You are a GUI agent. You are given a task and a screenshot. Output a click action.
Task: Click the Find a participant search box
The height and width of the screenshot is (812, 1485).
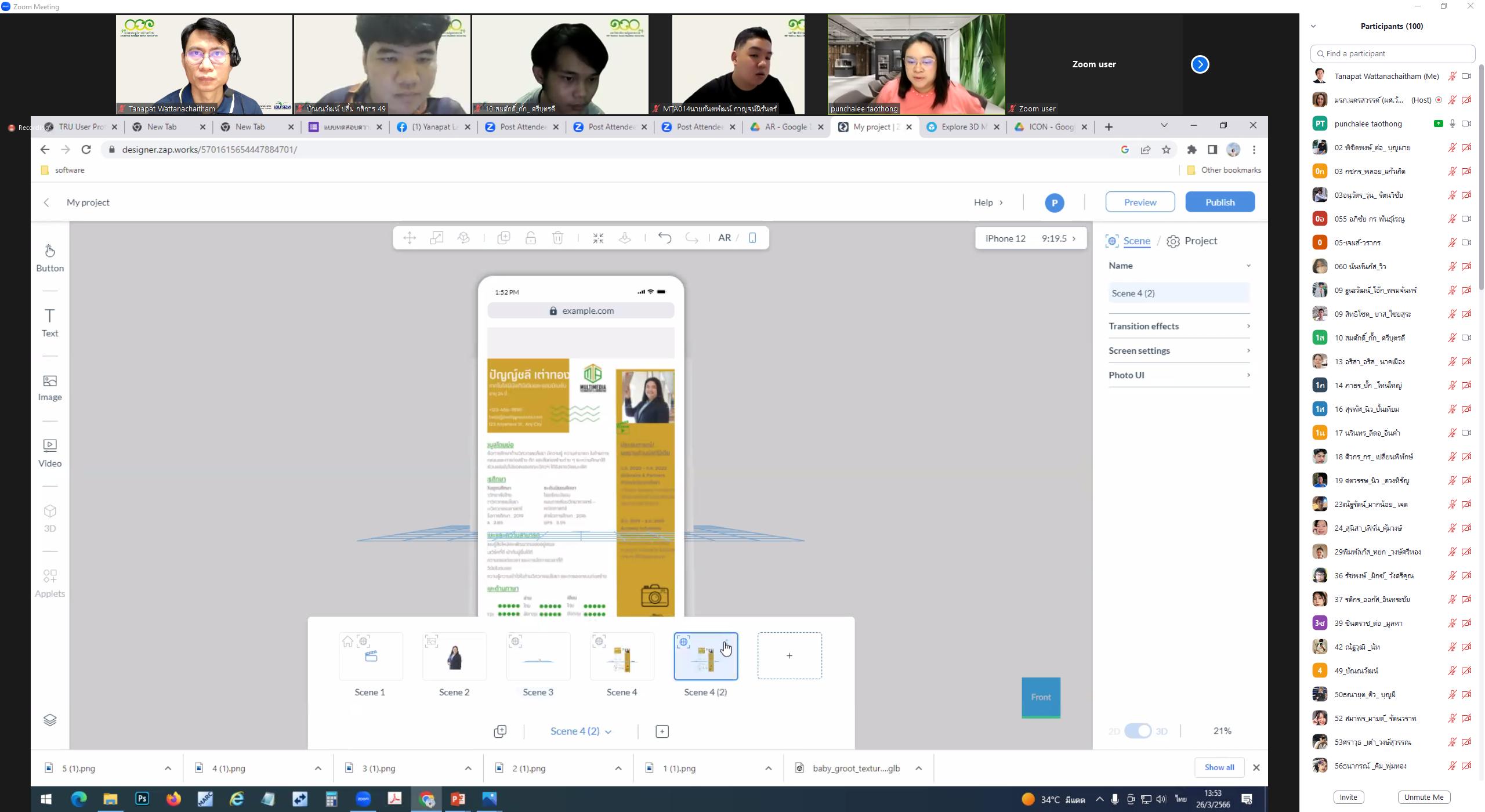click(x=1392, y=53)
